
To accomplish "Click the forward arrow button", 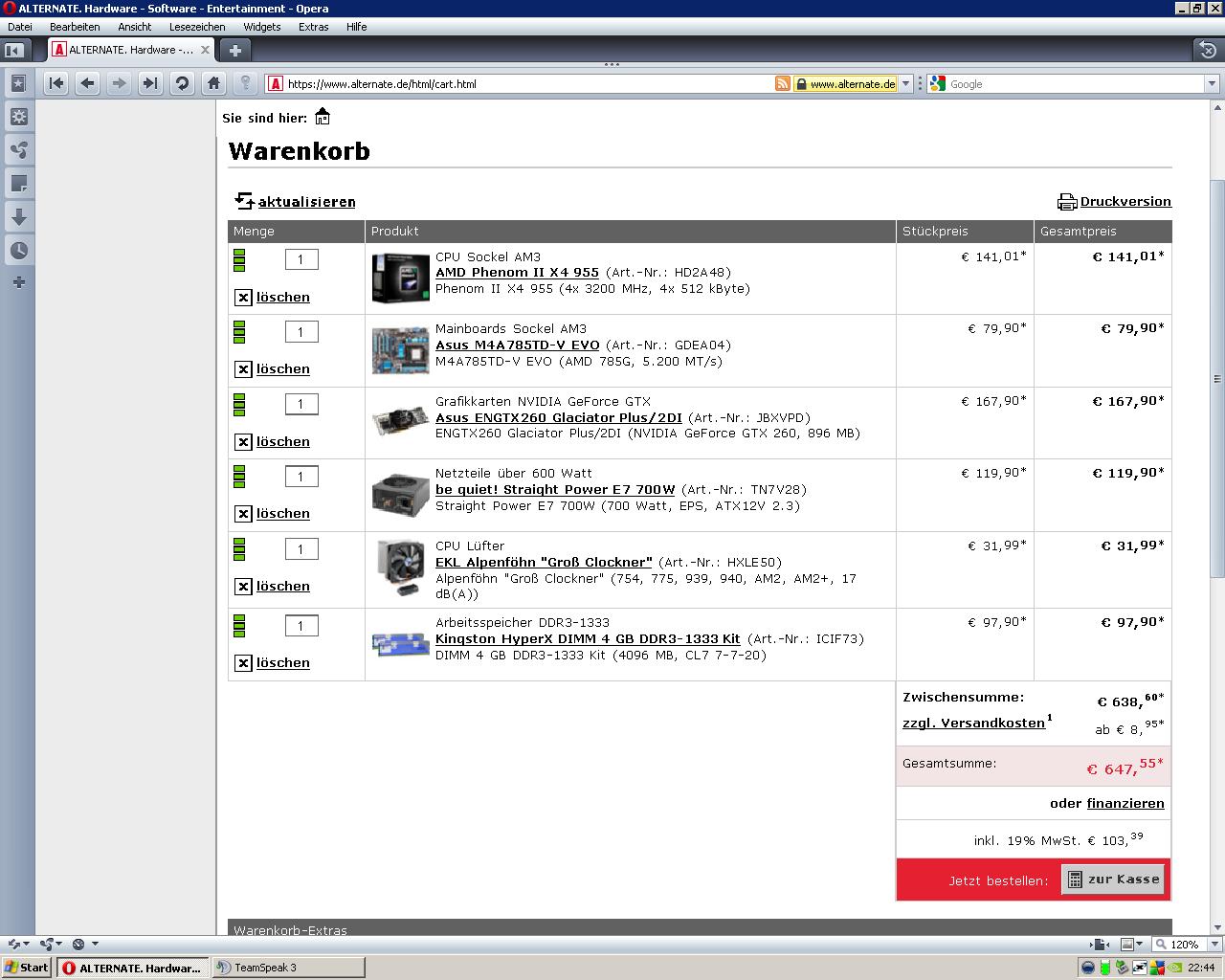I will point(119,83).
